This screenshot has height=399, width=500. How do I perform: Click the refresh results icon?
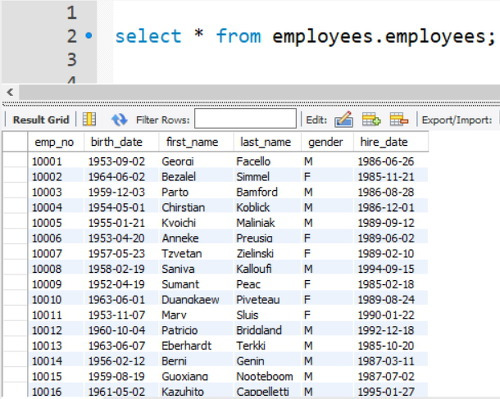(119, 119)
